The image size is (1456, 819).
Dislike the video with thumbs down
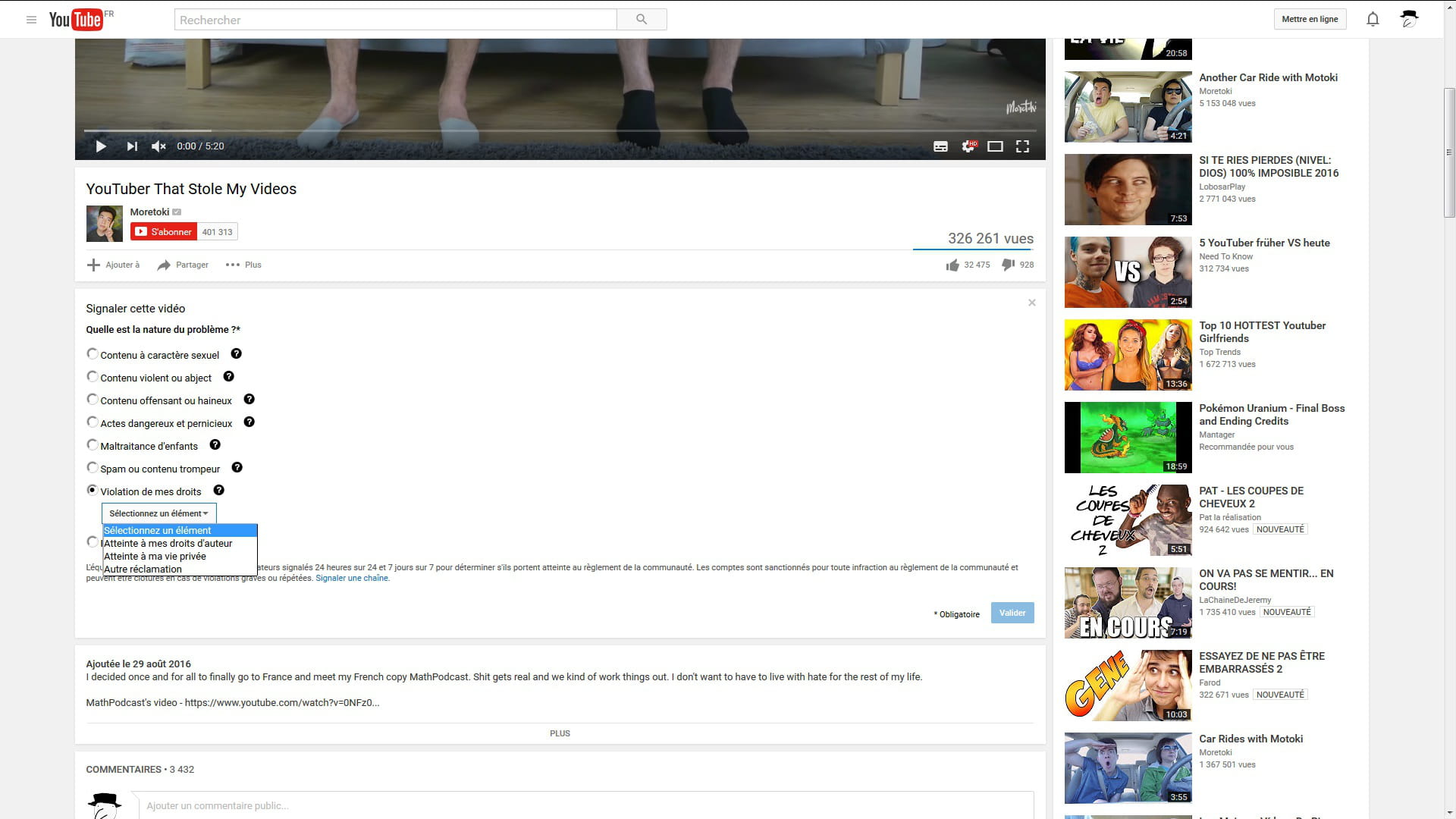tap(1009, 265)
